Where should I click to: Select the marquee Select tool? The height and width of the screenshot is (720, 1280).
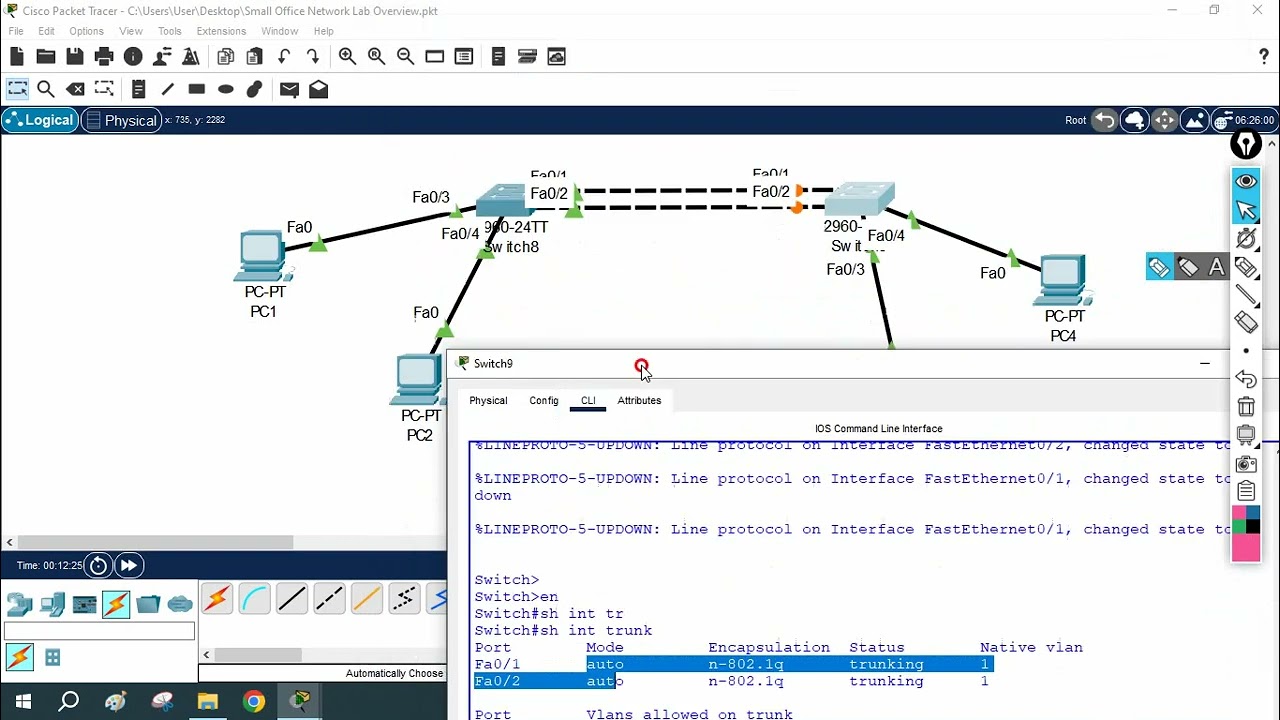pyautogui.click(x=17, y=89)
